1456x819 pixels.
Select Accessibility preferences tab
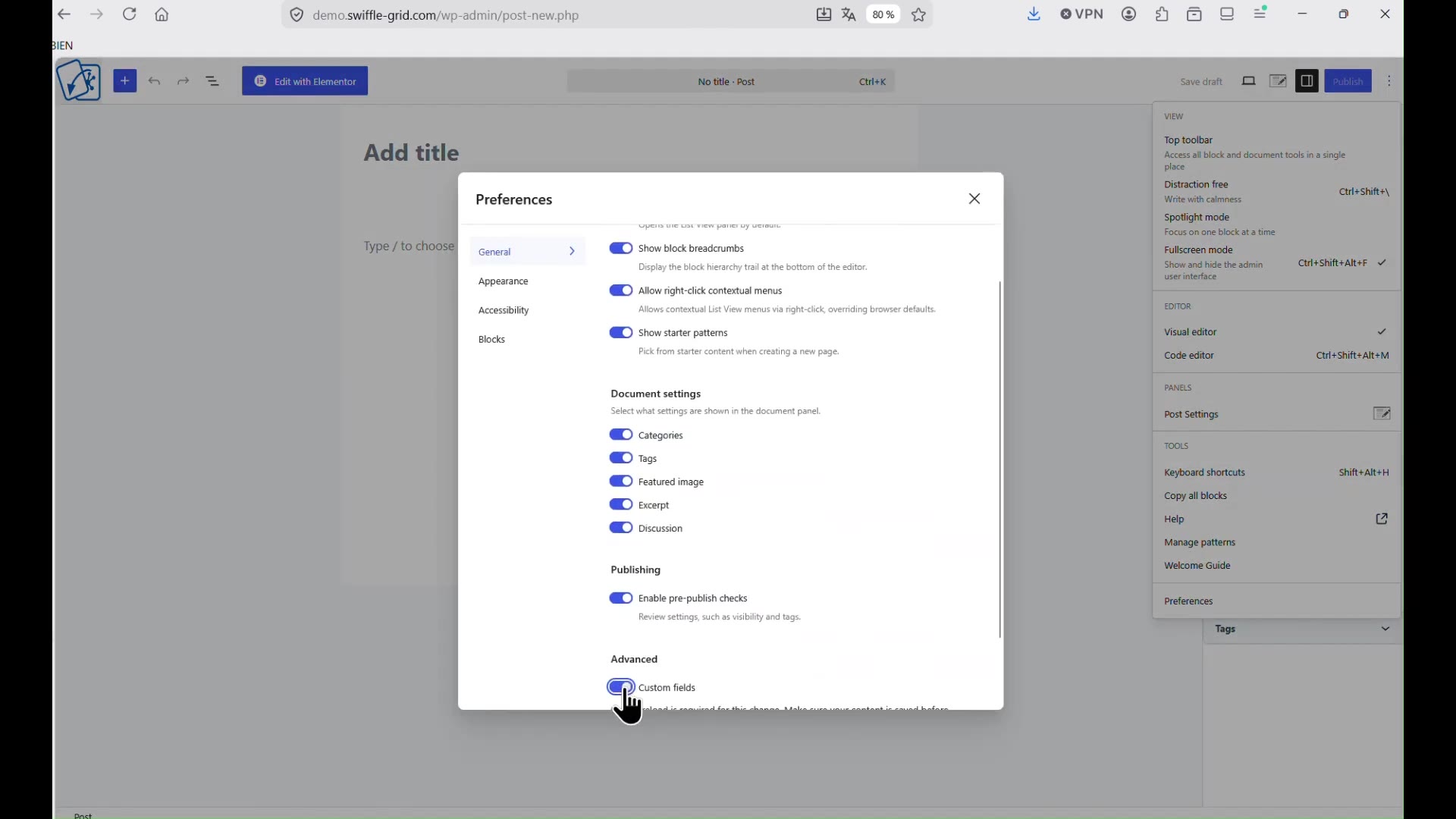pos(528,311)
